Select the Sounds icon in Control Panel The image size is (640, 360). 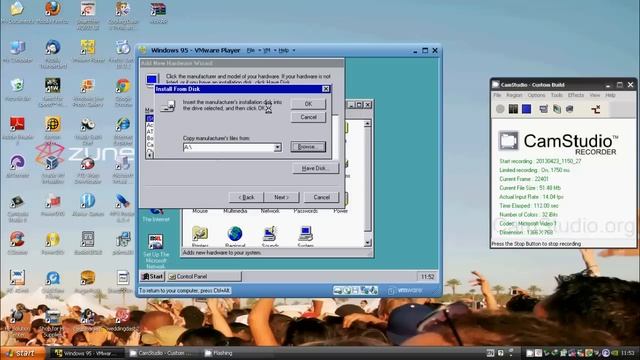click(270, 234)
